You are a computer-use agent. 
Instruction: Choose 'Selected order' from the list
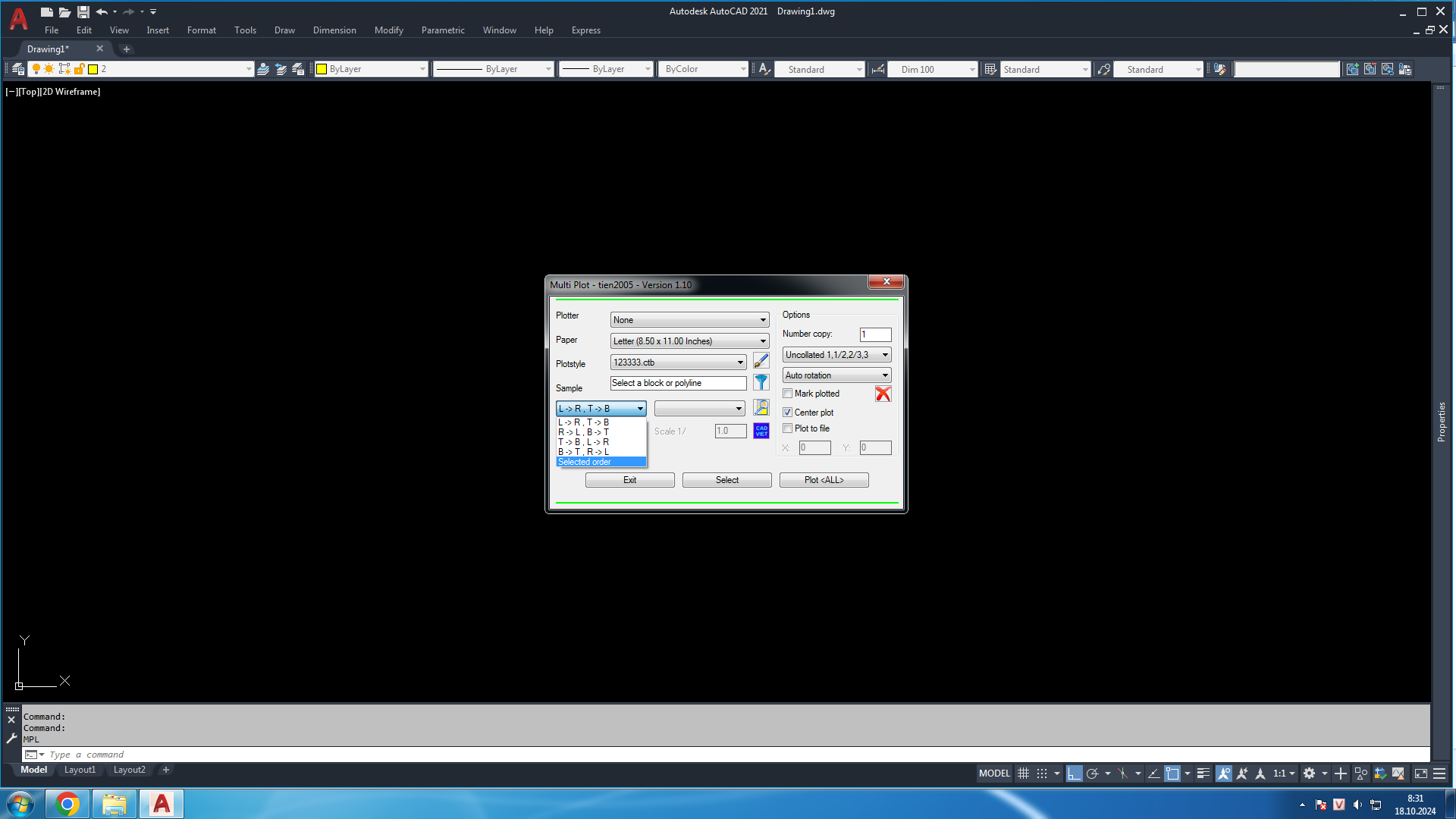585,462
